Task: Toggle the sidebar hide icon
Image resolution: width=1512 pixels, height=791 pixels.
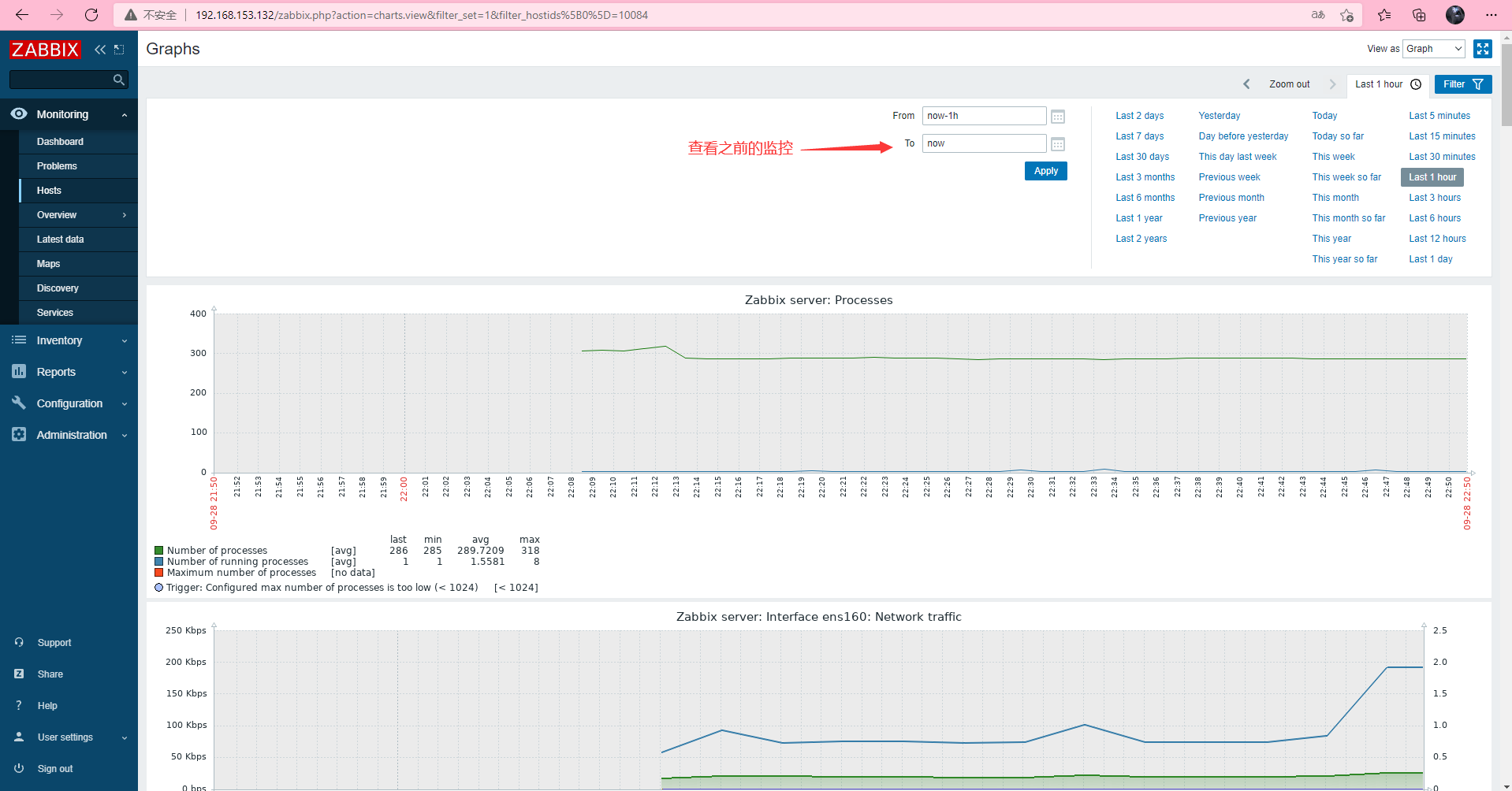Action: (119, 50)
